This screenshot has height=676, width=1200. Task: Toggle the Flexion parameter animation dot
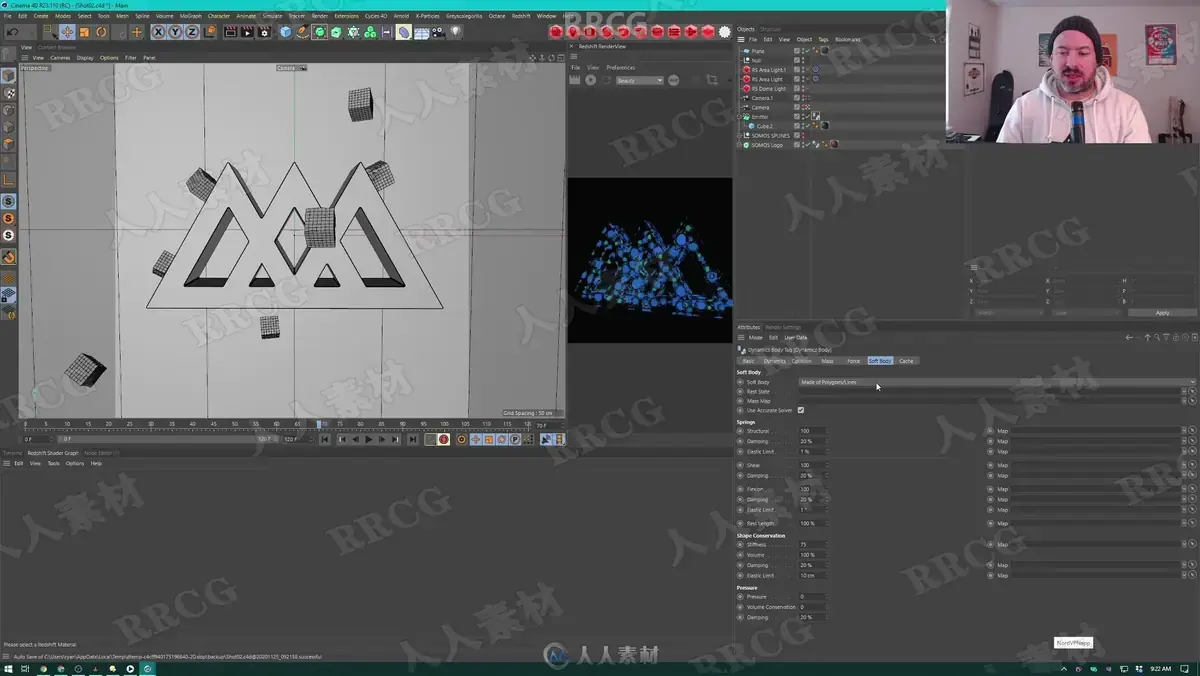(x=741, y=489)
